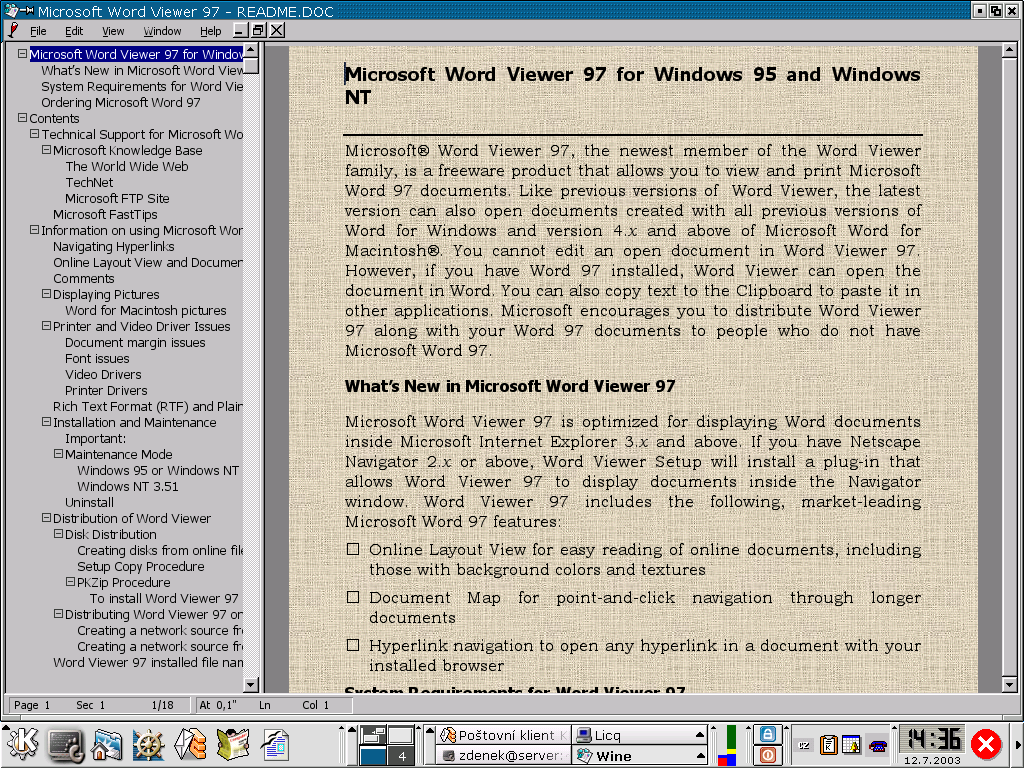Jump to System Requirements in the document map

pyautogui.click(x=142, y=86)
